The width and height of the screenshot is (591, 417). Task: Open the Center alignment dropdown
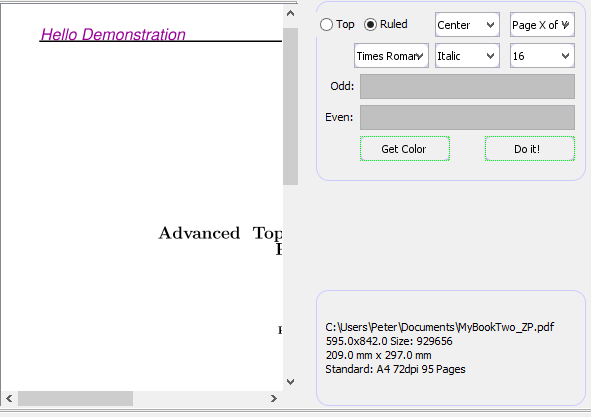(x=467, y=25)
